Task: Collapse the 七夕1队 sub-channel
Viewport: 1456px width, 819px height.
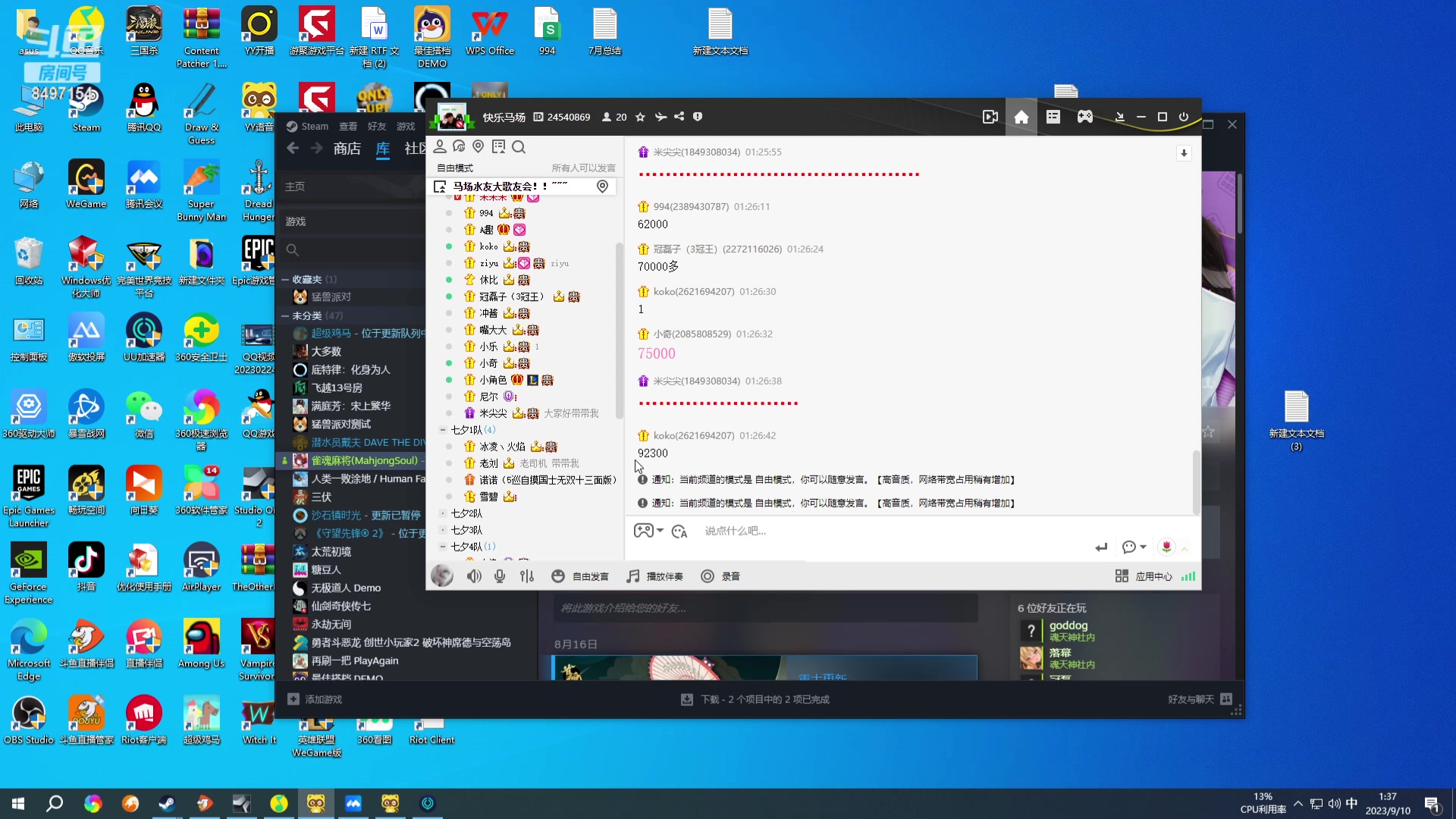Action: tap(443, 430)
